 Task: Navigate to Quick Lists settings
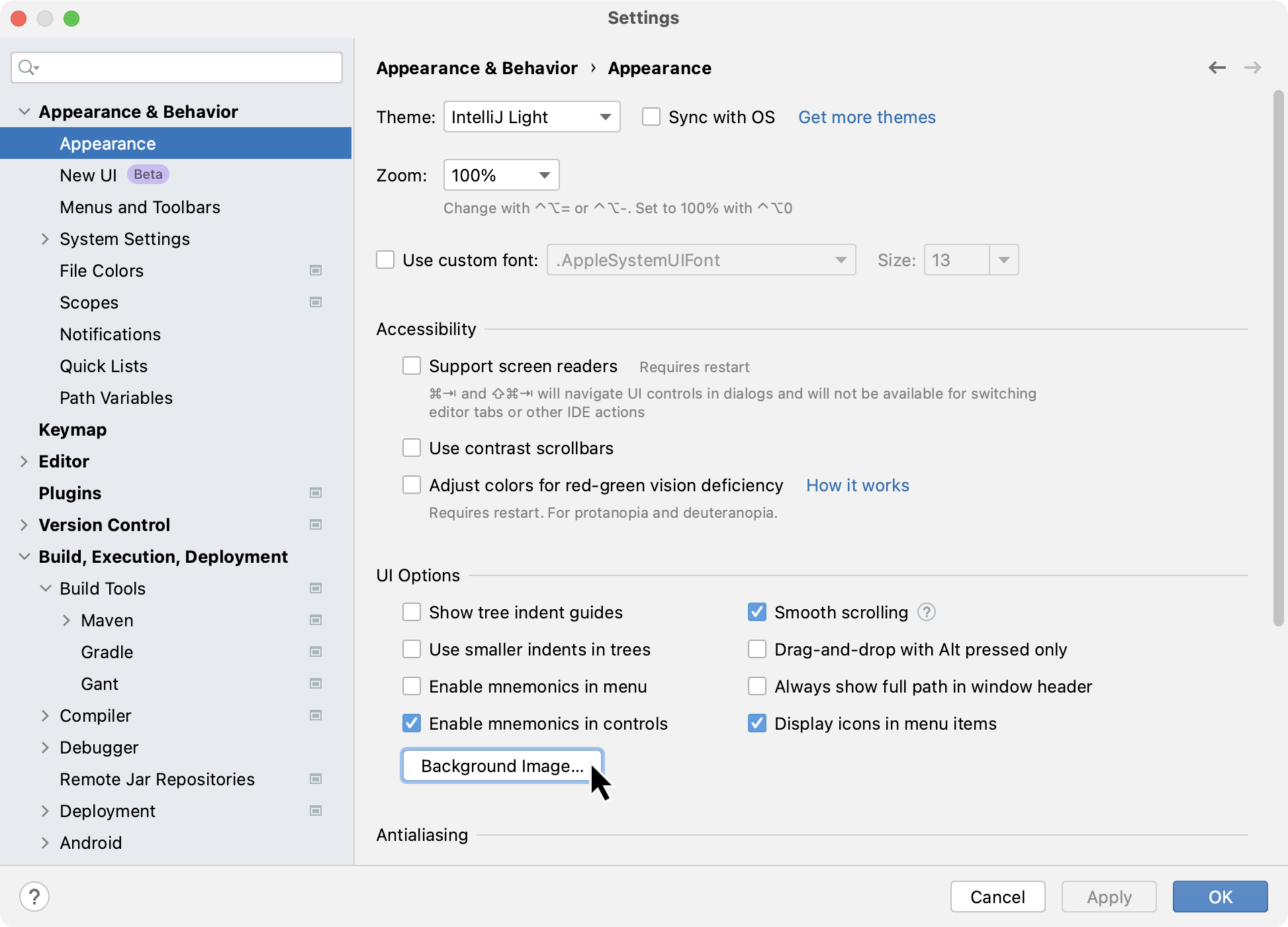(x=103, y=365)
